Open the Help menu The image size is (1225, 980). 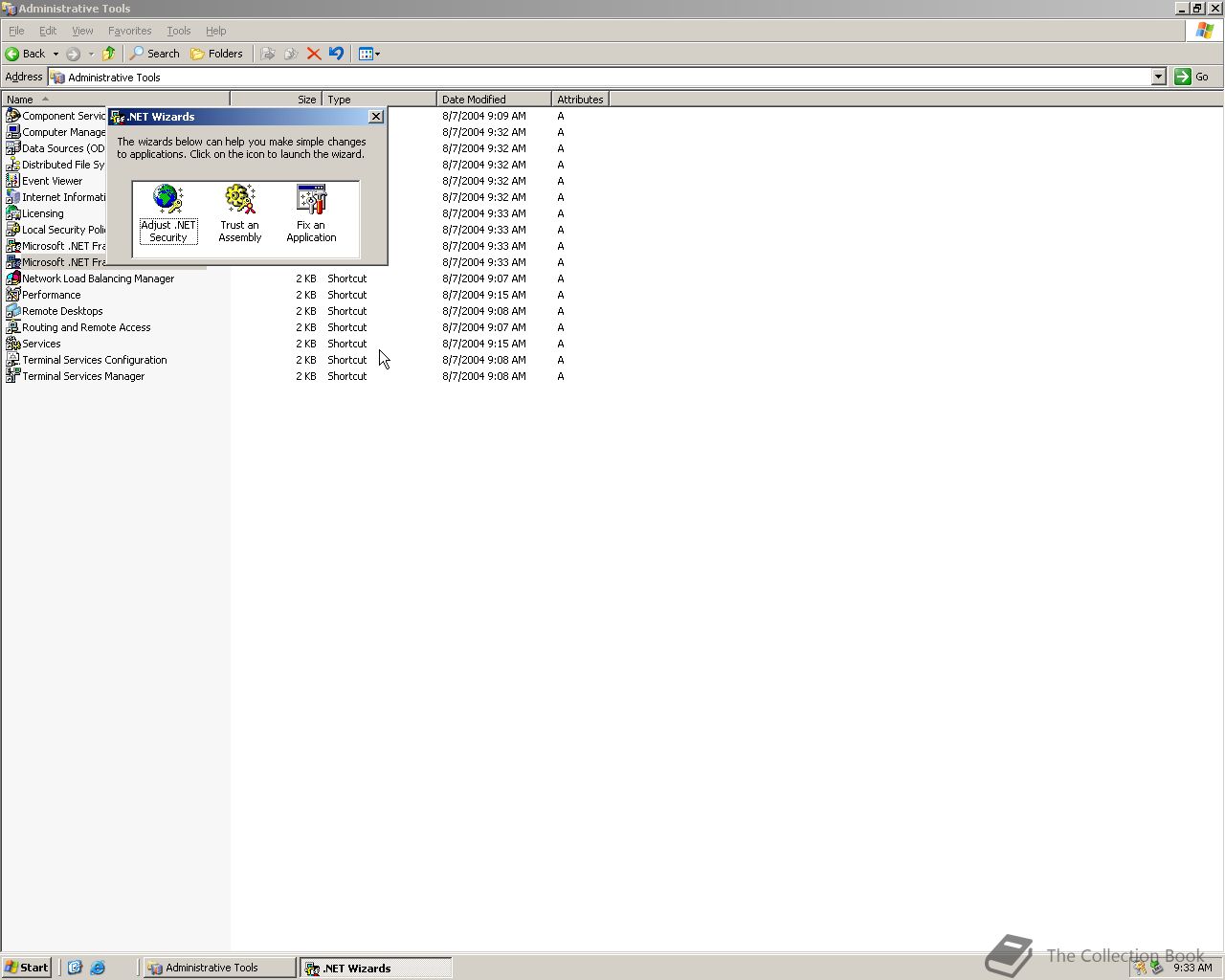coord(215,31)
